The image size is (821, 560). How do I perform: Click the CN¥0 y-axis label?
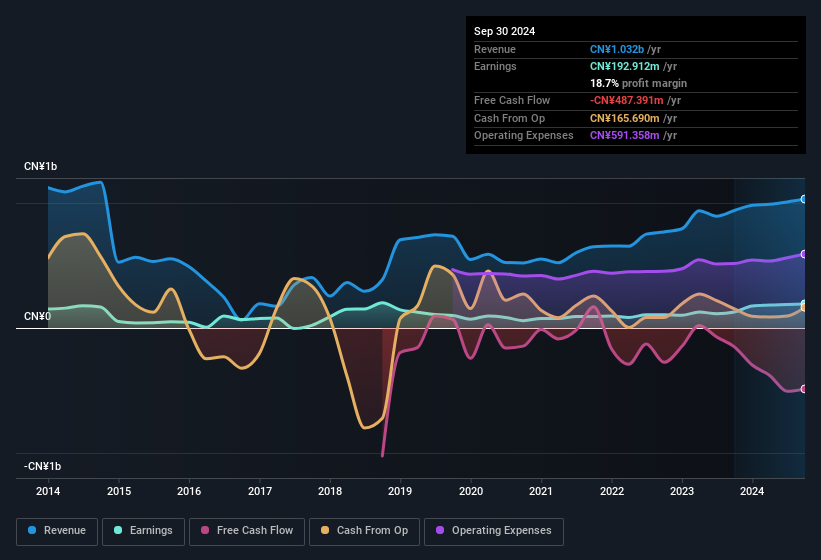click(37, 317)
